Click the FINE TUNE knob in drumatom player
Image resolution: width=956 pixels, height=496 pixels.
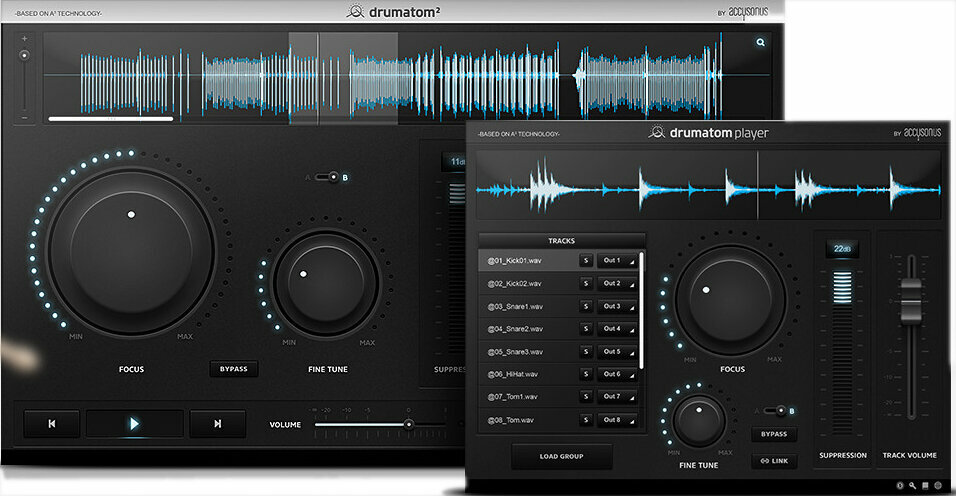[699, 420]
